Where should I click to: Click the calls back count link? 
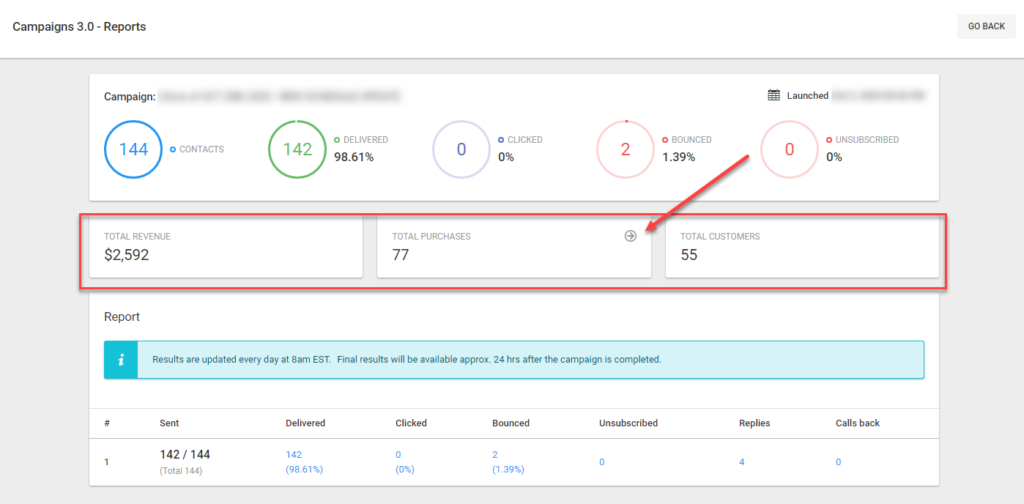click(838, 461)
